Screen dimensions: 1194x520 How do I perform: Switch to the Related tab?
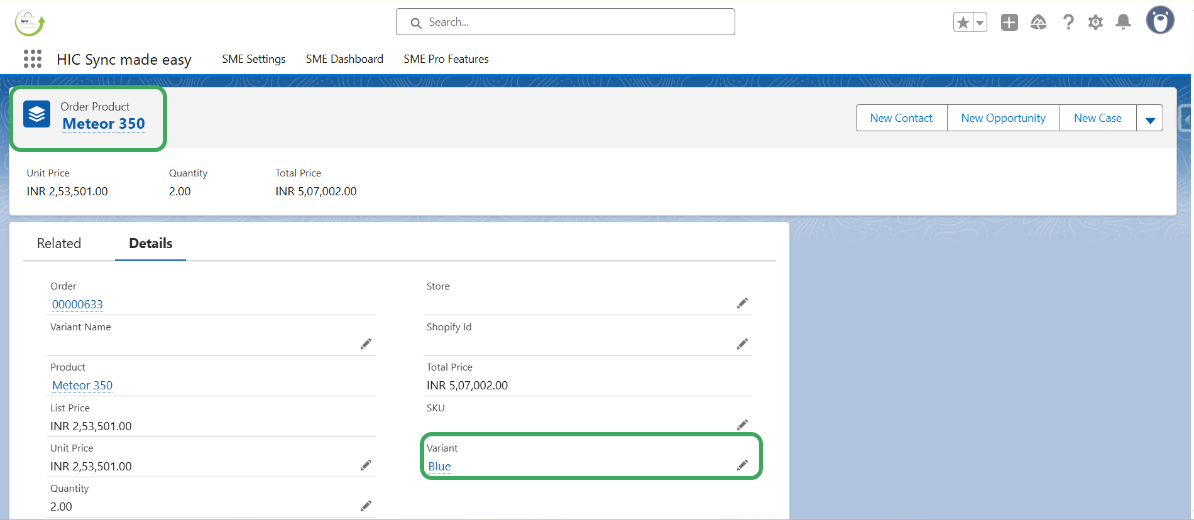click(x=59, y=244)
